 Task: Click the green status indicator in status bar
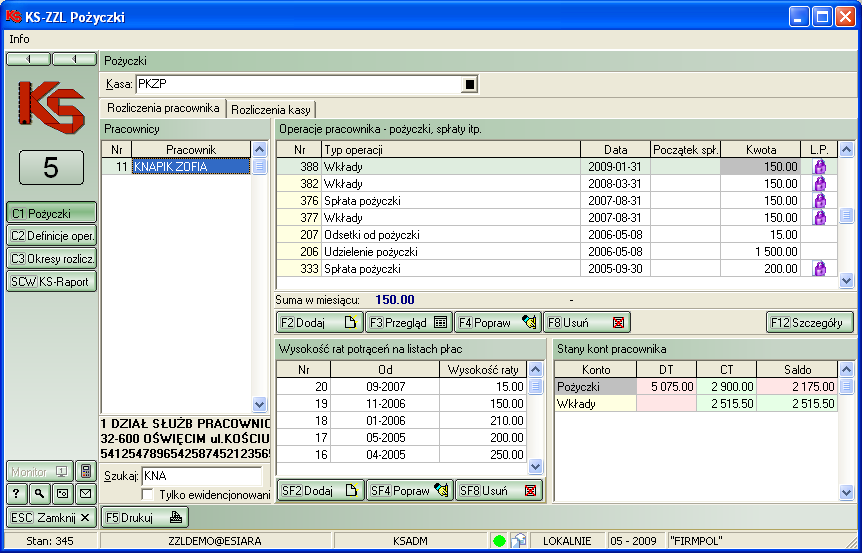point(499,541)
